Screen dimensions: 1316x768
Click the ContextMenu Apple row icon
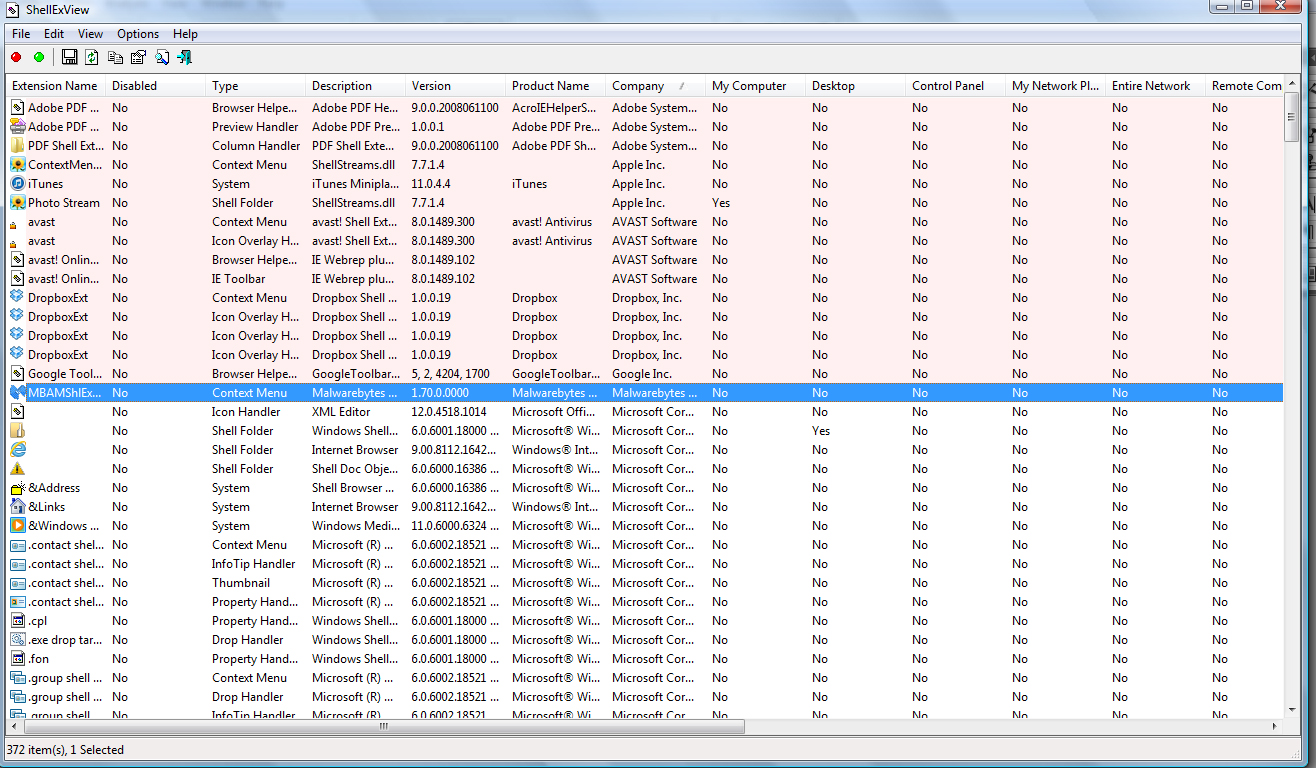[x=18, y=165]
